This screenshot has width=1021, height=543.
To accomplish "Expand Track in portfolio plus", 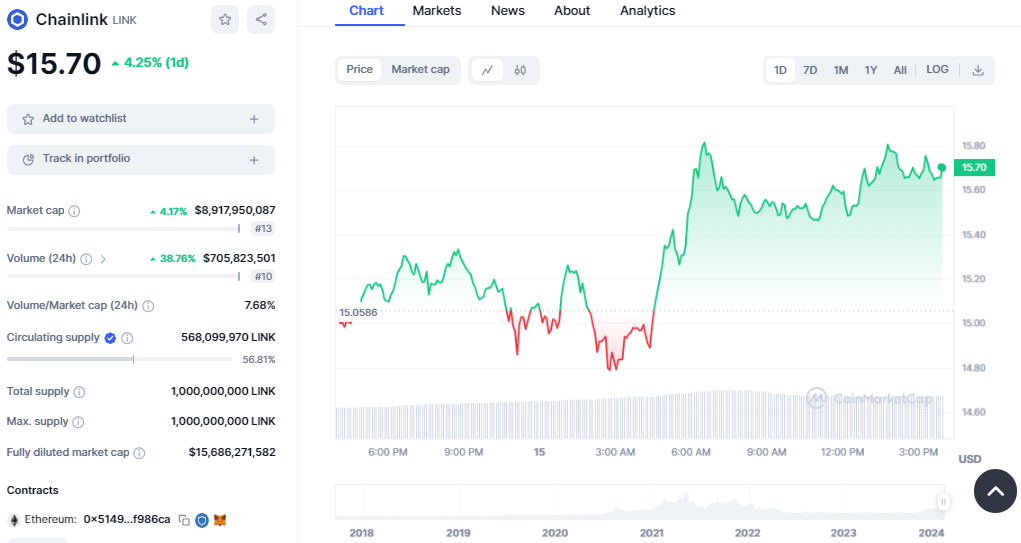I will [254, 160].
